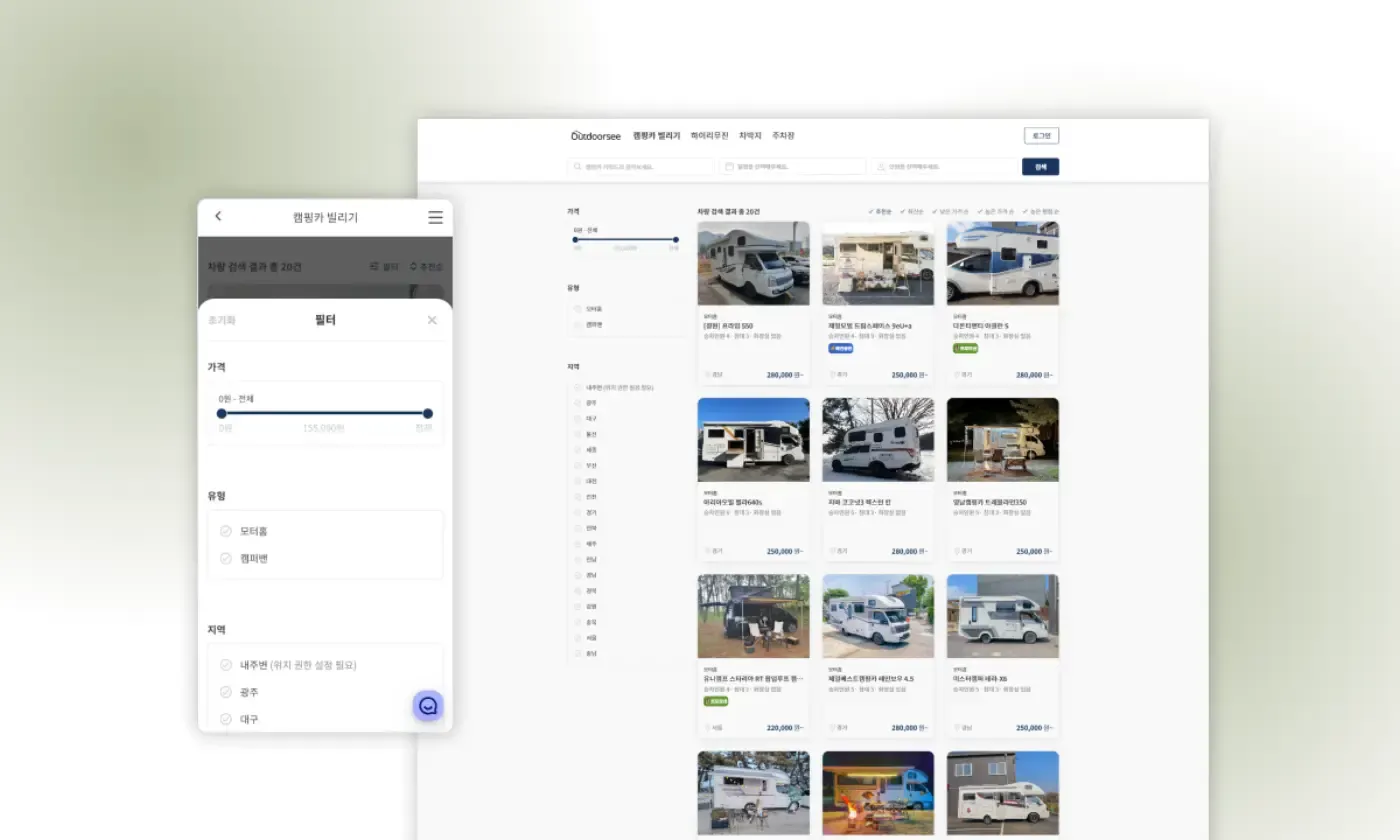Tap the back arrow in the mobile header
1400x840 pixels.
pyautogui.click(x=218, y=216)
